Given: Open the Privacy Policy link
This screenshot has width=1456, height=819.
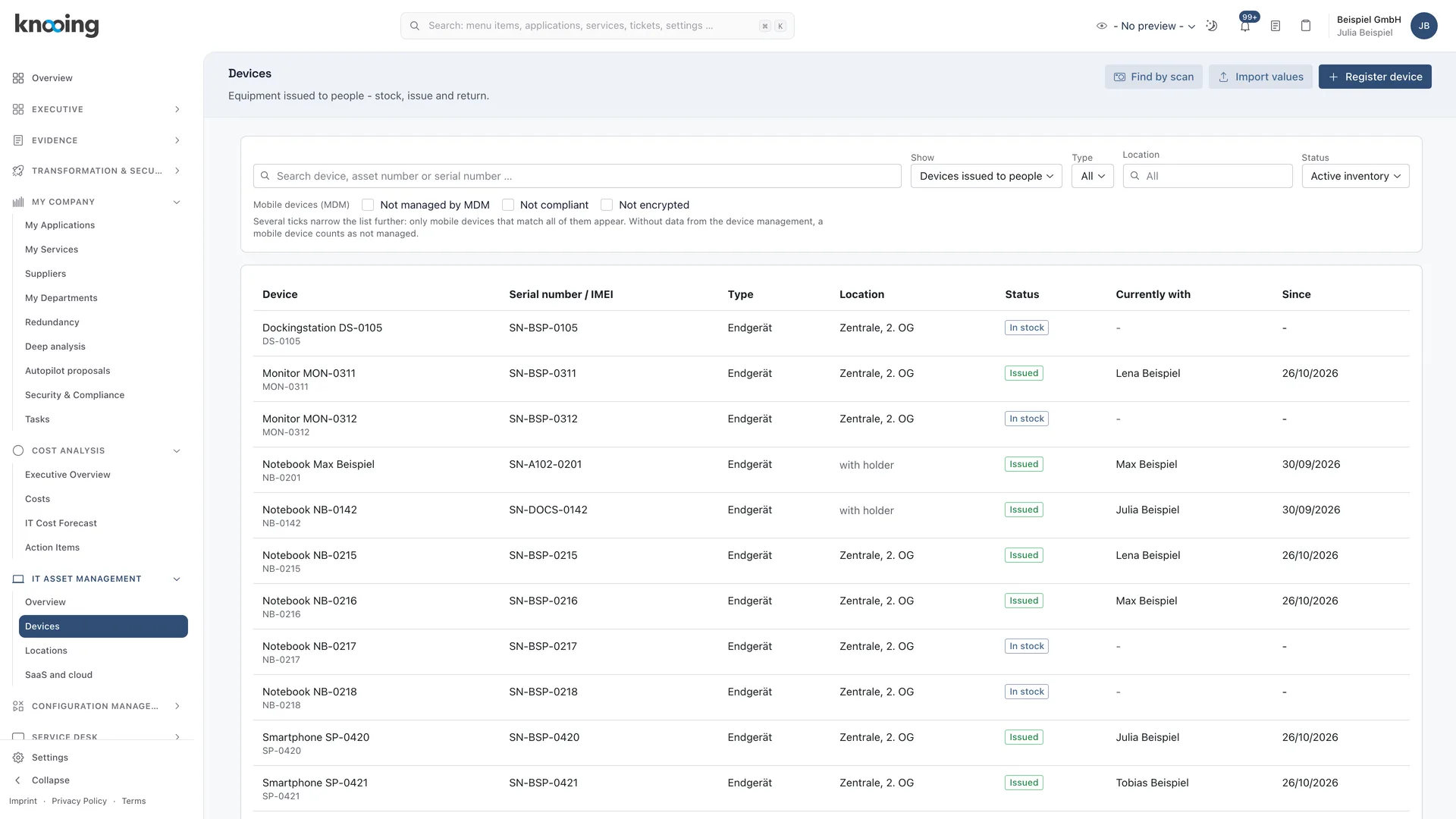Looking at the screenshot, I should click(x=79, y=801).
